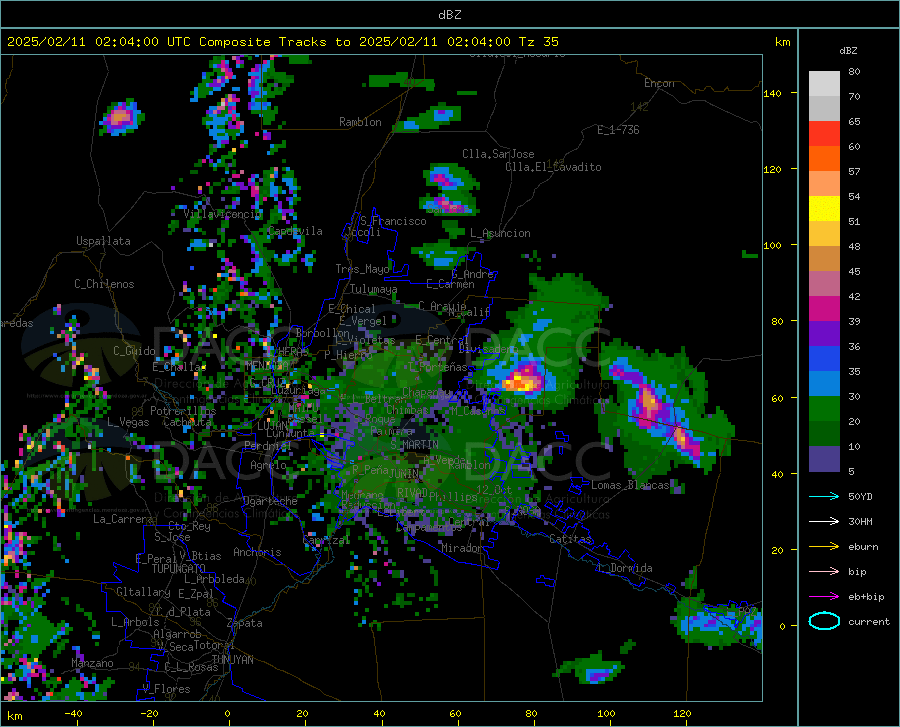Screen dimensions: 900x727
Task: Click the cyan 50YD track arrow in legend
Action: [x=824, y=496]
